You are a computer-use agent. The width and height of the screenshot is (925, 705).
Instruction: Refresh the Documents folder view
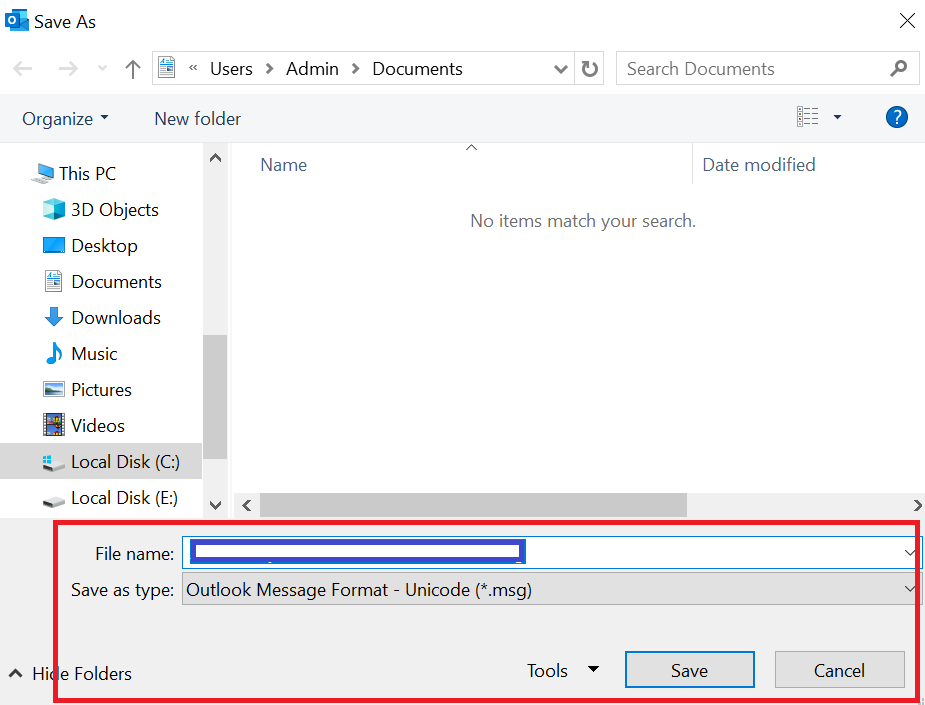click(x=590, y=68)
